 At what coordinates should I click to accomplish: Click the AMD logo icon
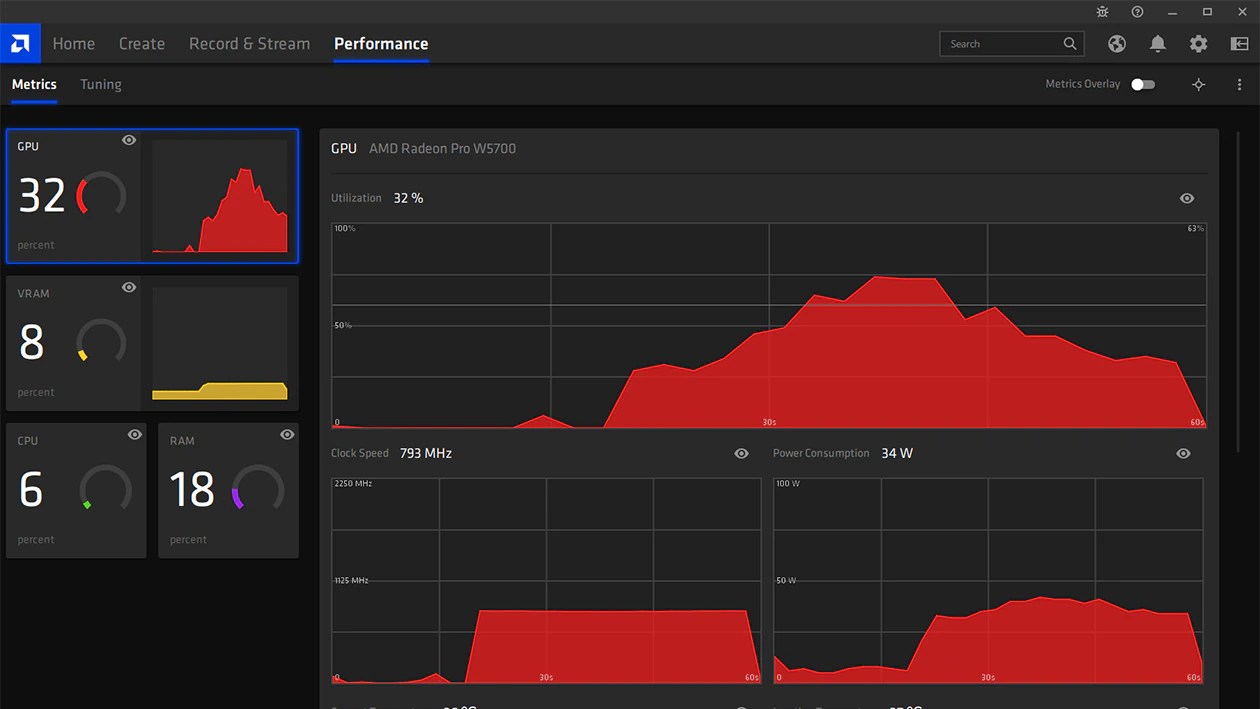click(x=20, y=43)
